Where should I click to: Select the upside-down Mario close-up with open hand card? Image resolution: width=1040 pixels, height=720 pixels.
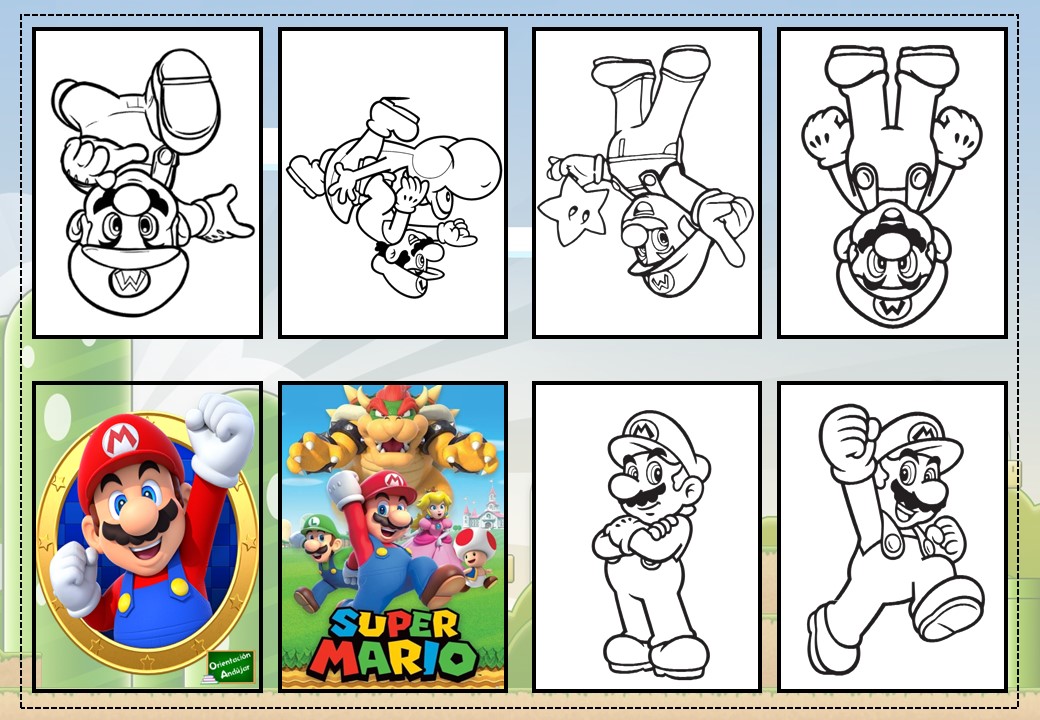pyautogui.click(x=148, y=183)
